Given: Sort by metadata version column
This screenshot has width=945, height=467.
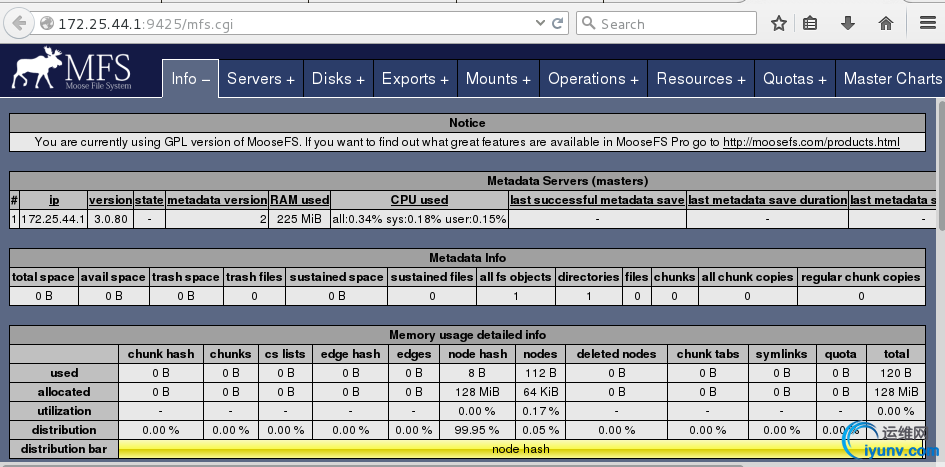Looking at the screenshot, I should click(216, 200).
